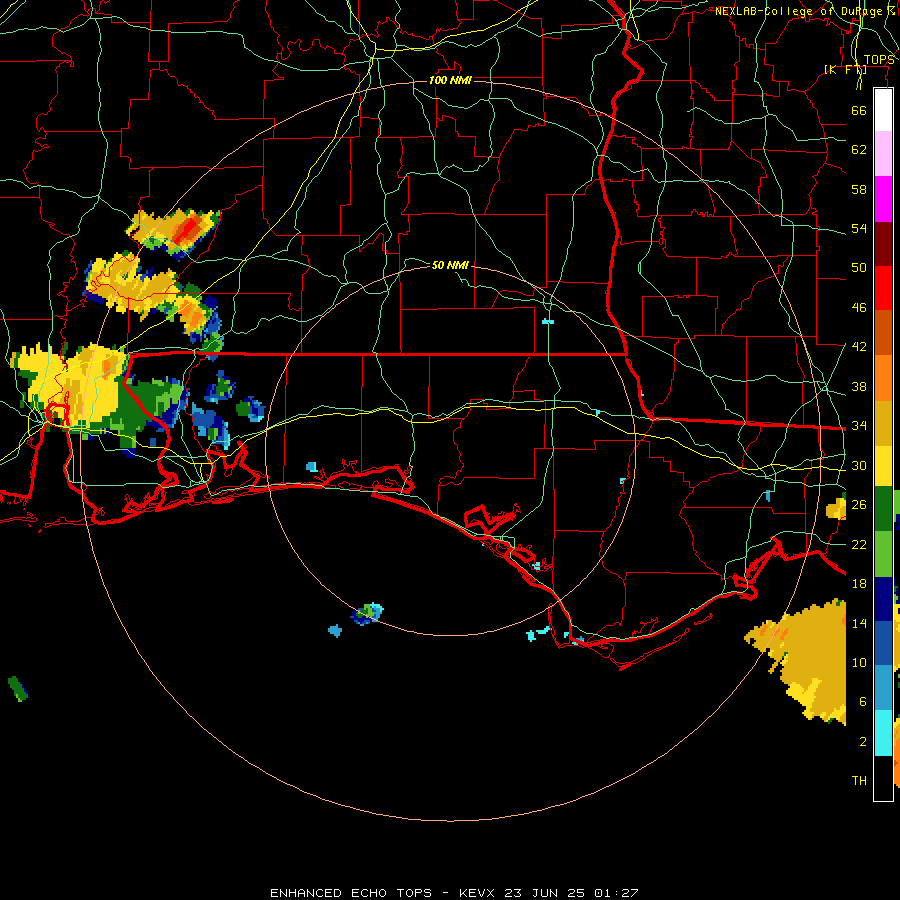Pick the dark maroon legend swatch
The height and width of the screenshot is (900, 900).
coord(883,244)
